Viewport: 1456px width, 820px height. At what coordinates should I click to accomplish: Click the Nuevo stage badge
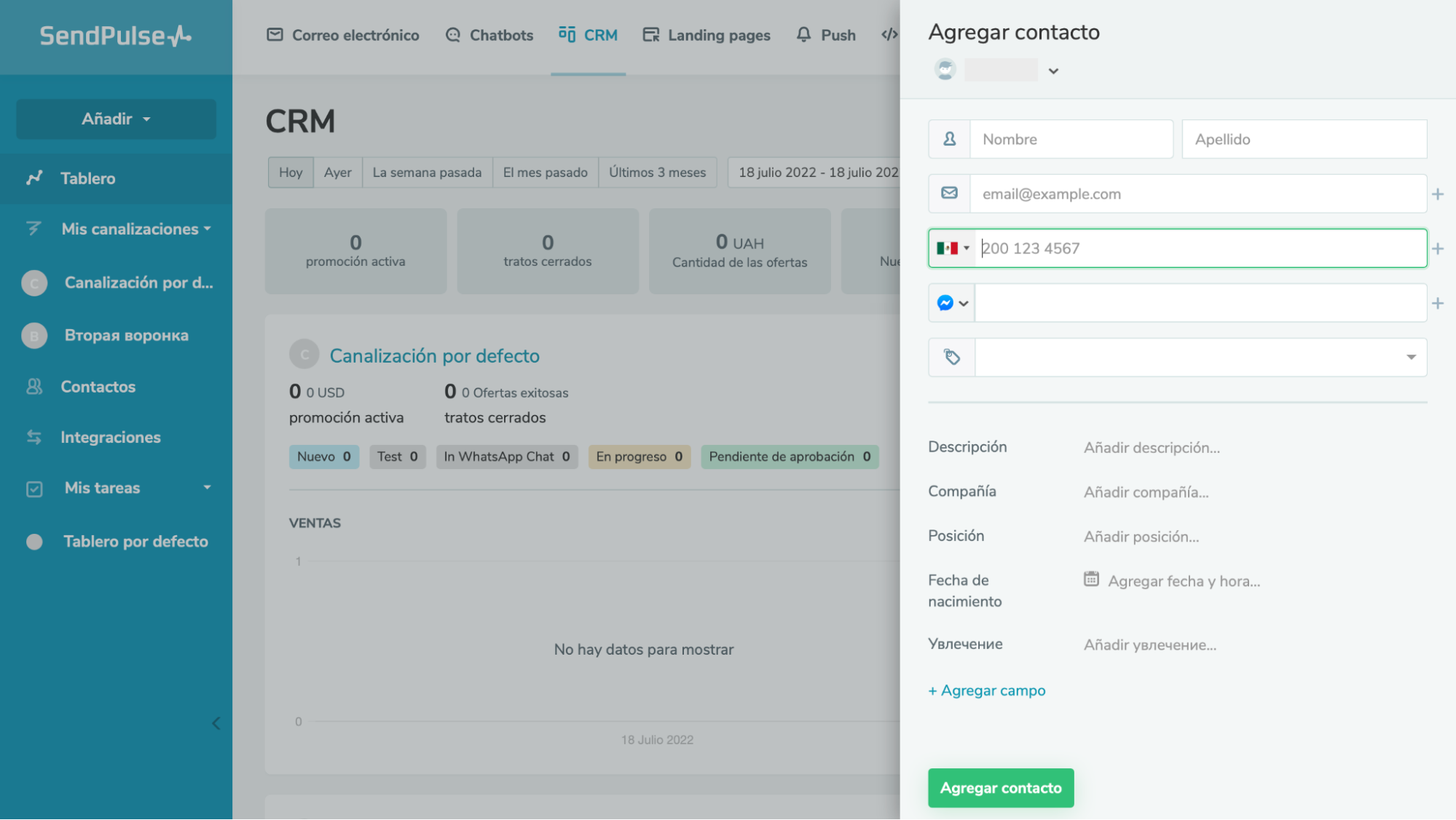pyautogui.click(x=324, y=457)
